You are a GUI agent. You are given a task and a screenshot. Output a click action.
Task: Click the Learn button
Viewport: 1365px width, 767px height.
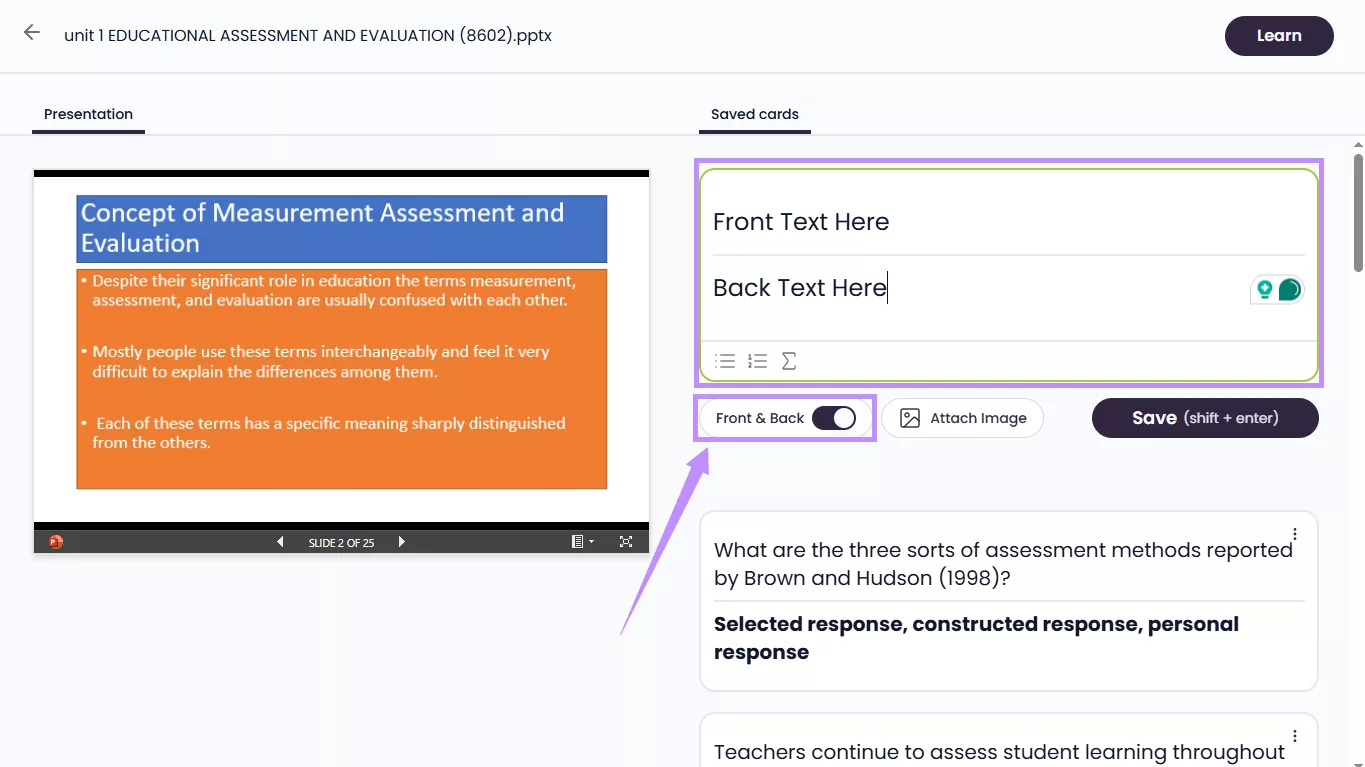(x=1278, y=35)
